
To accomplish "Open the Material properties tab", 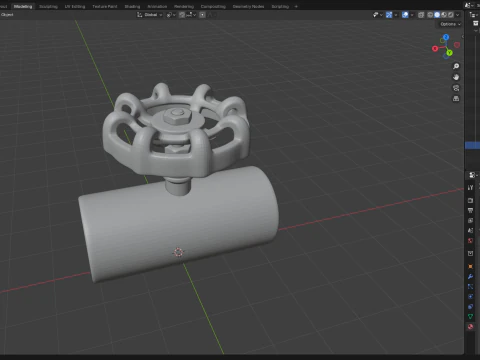I will 470,327.
